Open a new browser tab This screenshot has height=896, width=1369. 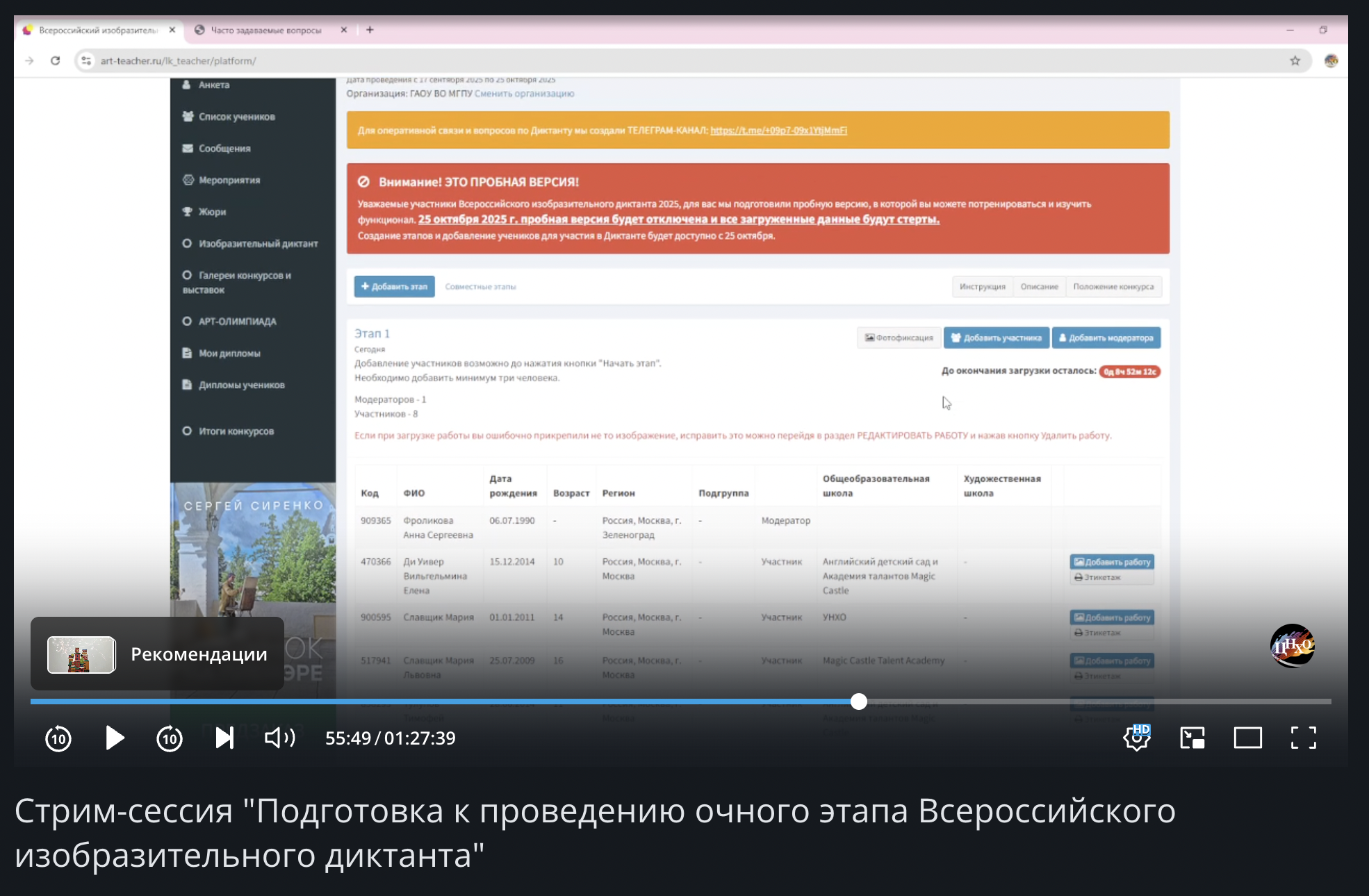pyautogui.click(x=370, y=30)
